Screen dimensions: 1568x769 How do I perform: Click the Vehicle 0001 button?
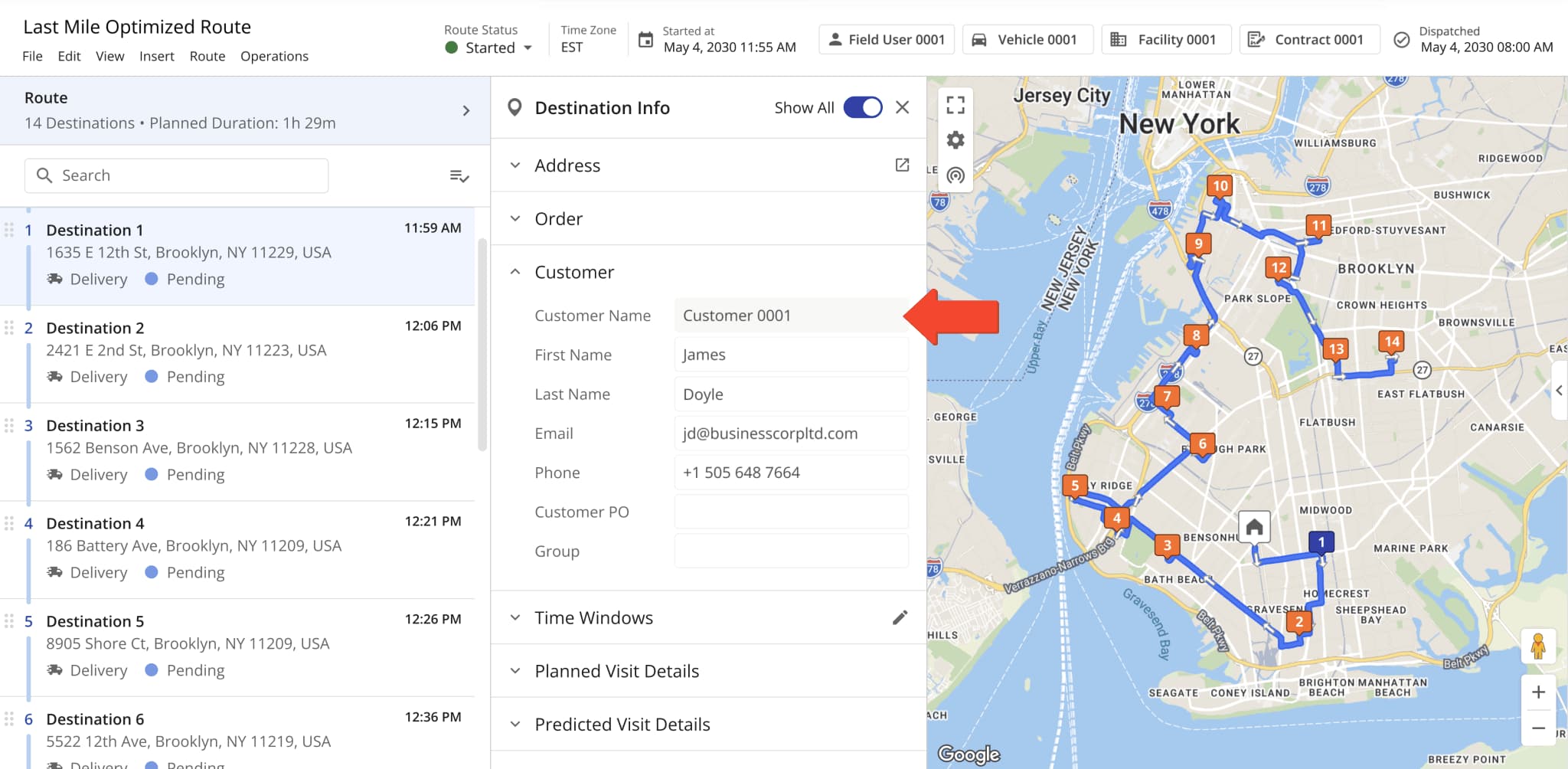click(x=1027, y=39)
